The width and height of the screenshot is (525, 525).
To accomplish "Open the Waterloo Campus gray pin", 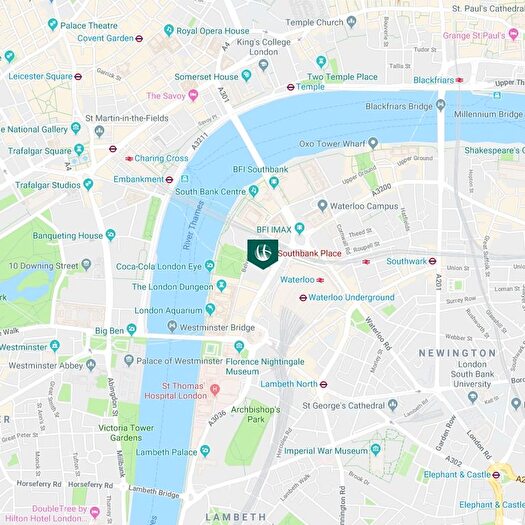I will (x=322, y=206).
